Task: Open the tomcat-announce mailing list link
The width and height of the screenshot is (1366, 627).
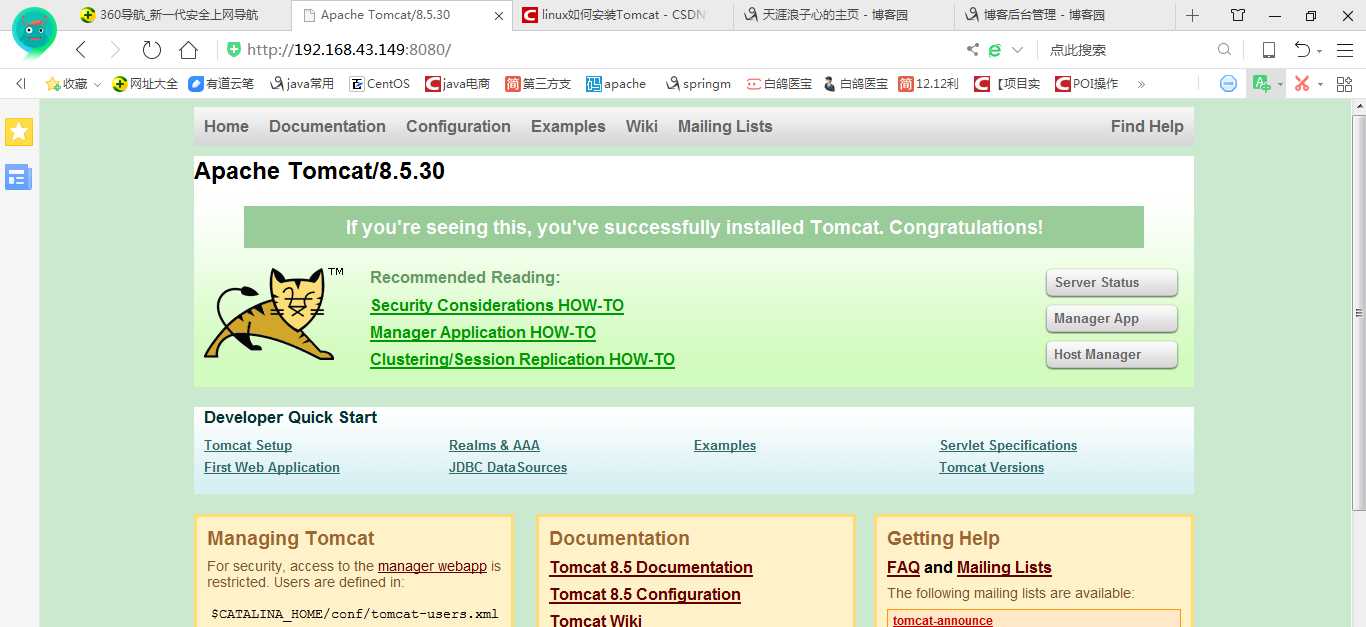Action: pos(943,621)
